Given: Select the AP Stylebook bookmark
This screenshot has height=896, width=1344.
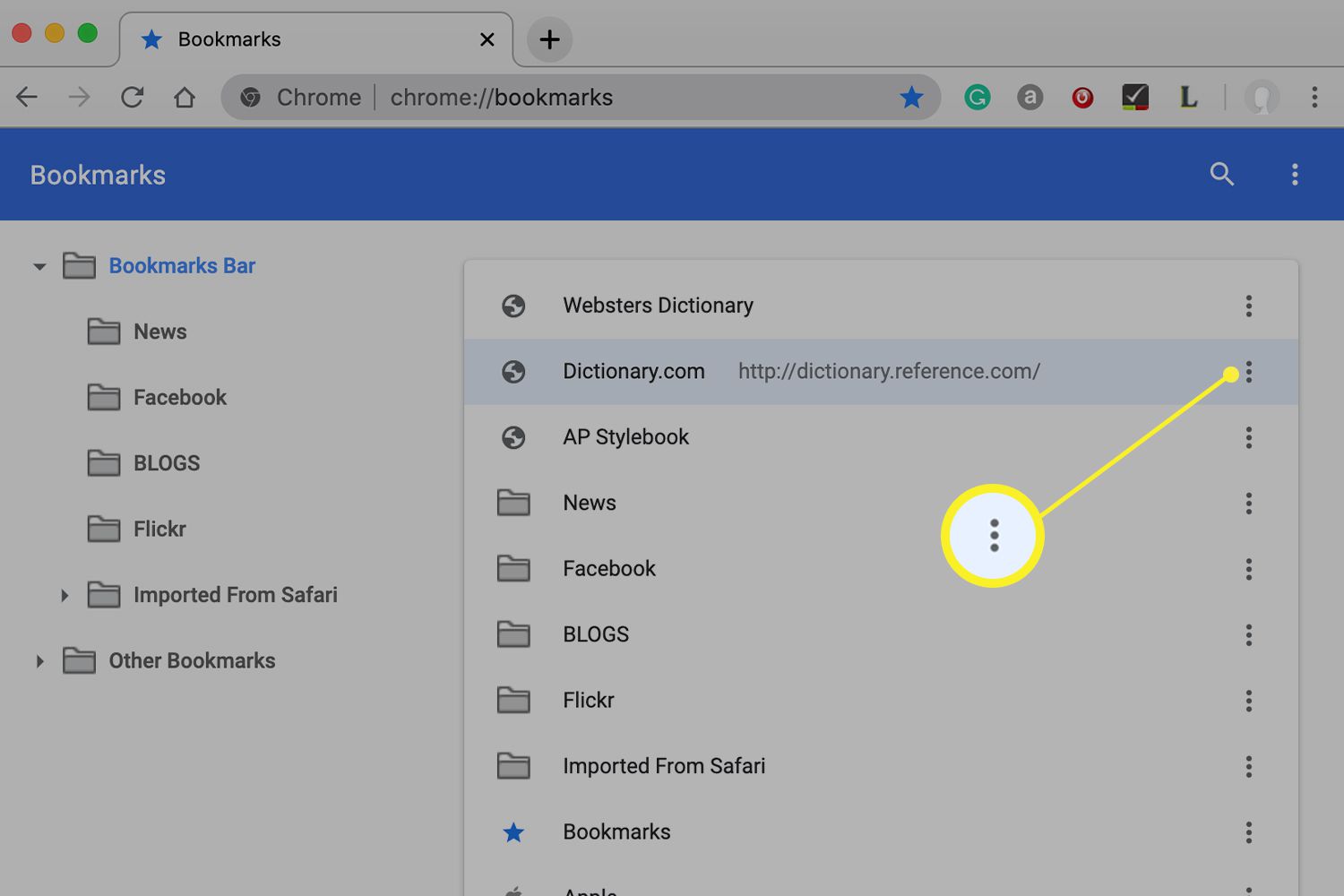Looking at the screenshot, I should (881, 437).
